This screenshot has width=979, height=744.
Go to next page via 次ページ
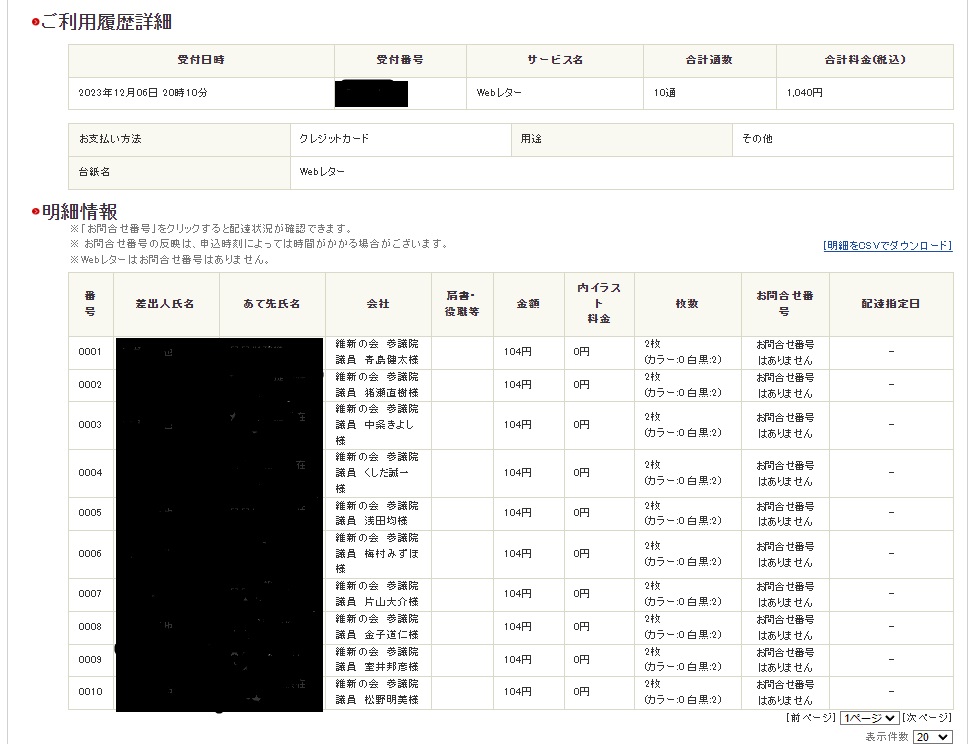[x=927, y=718]
